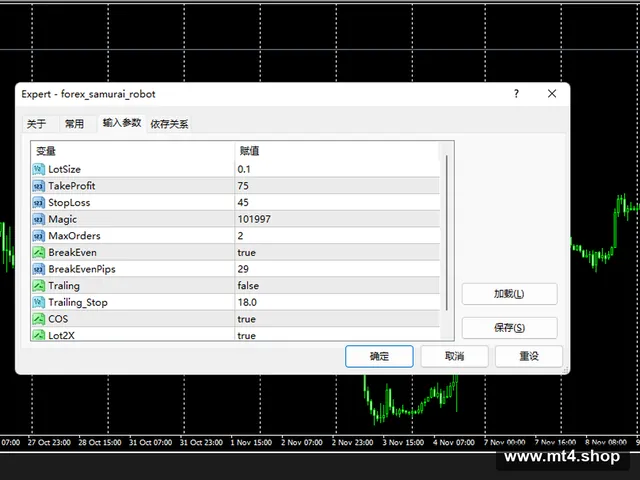The height and width of the screenshot is (480, 640).
Task: Select the Trailing_Stop value 18.0
Action: 247,302
